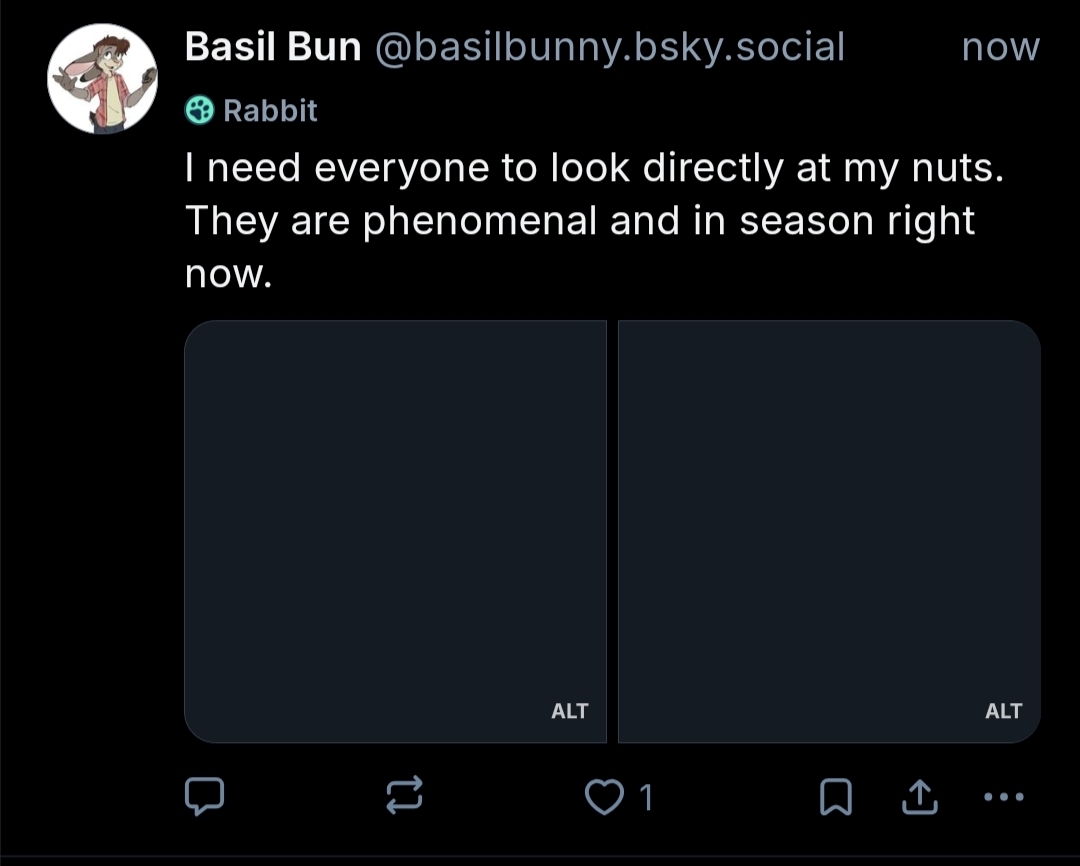Open Basil Bun's profile avatar
1080x866 pixels.
tap(102, 80)
